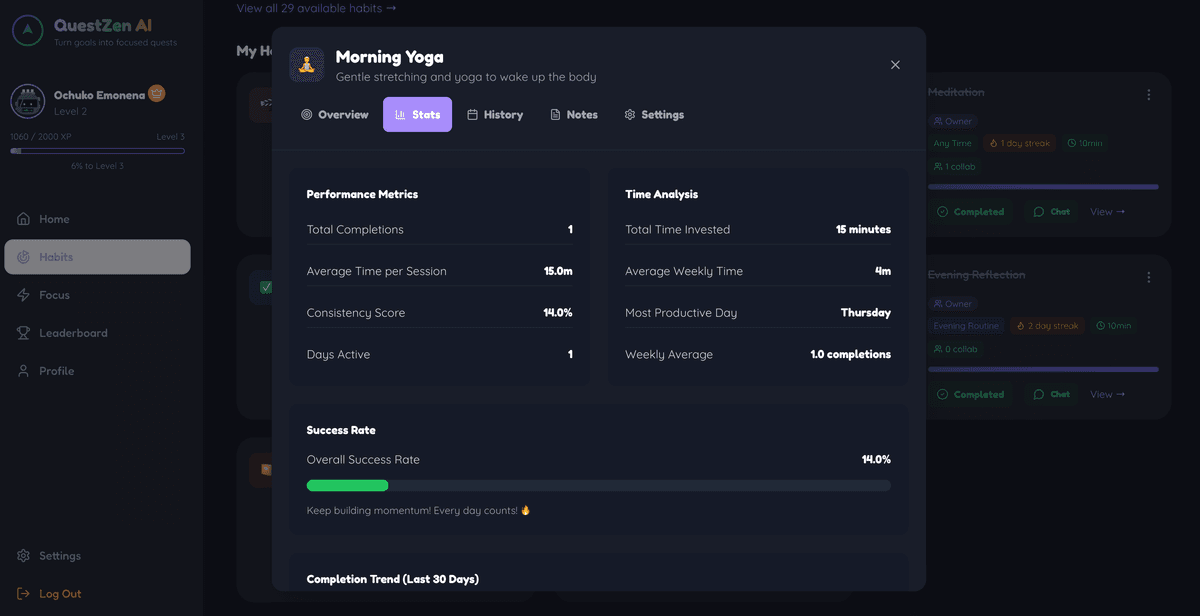
Task: Switch to the History tab
Action: (495, 115)
